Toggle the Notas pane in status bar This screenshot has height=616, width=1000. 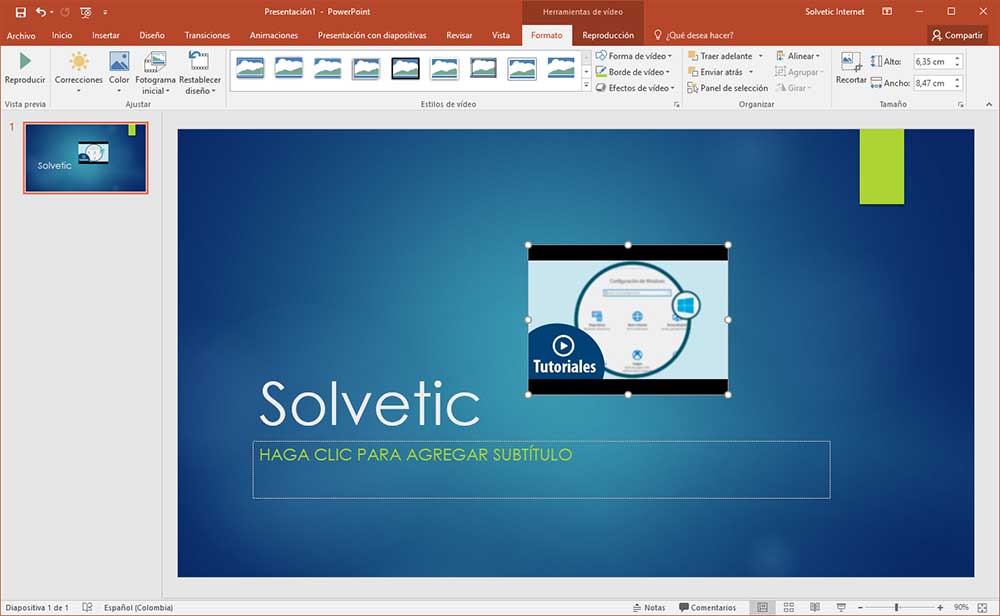[x=649, y=608]
